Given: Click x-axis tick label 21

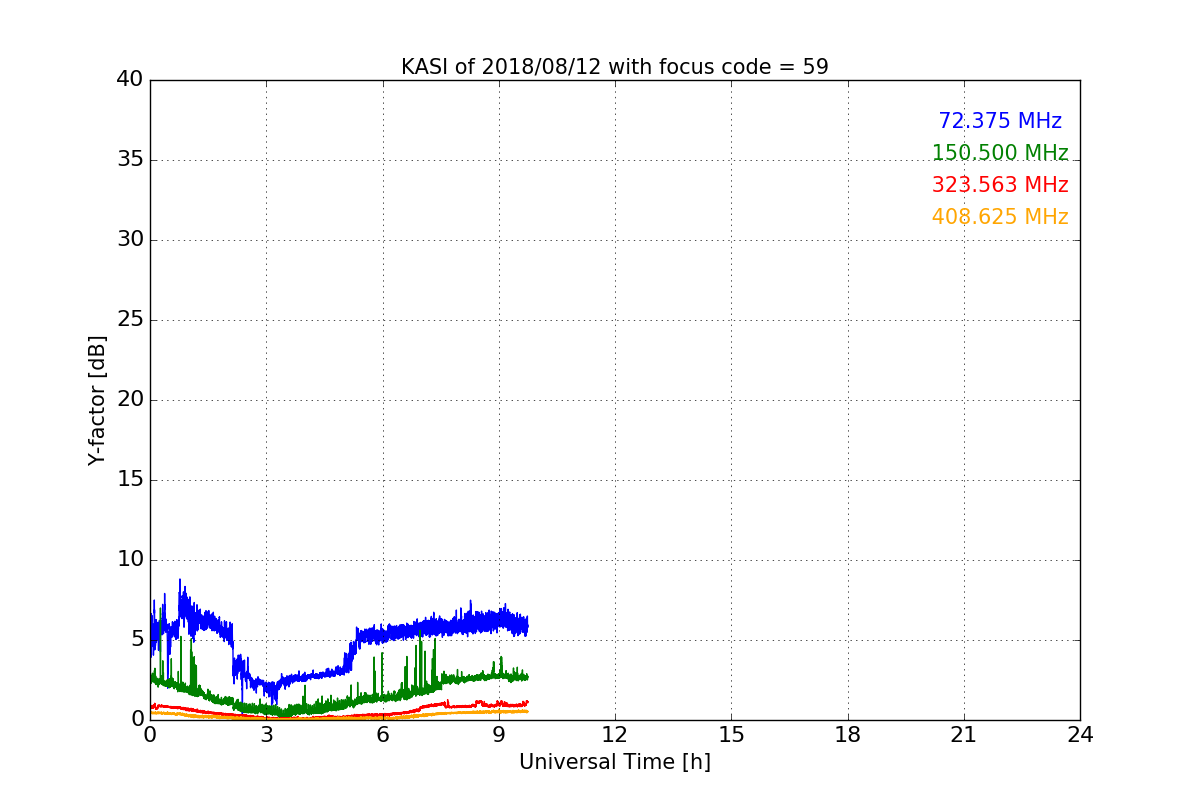Looking at the screenshot, I should [x=964, y=735].
